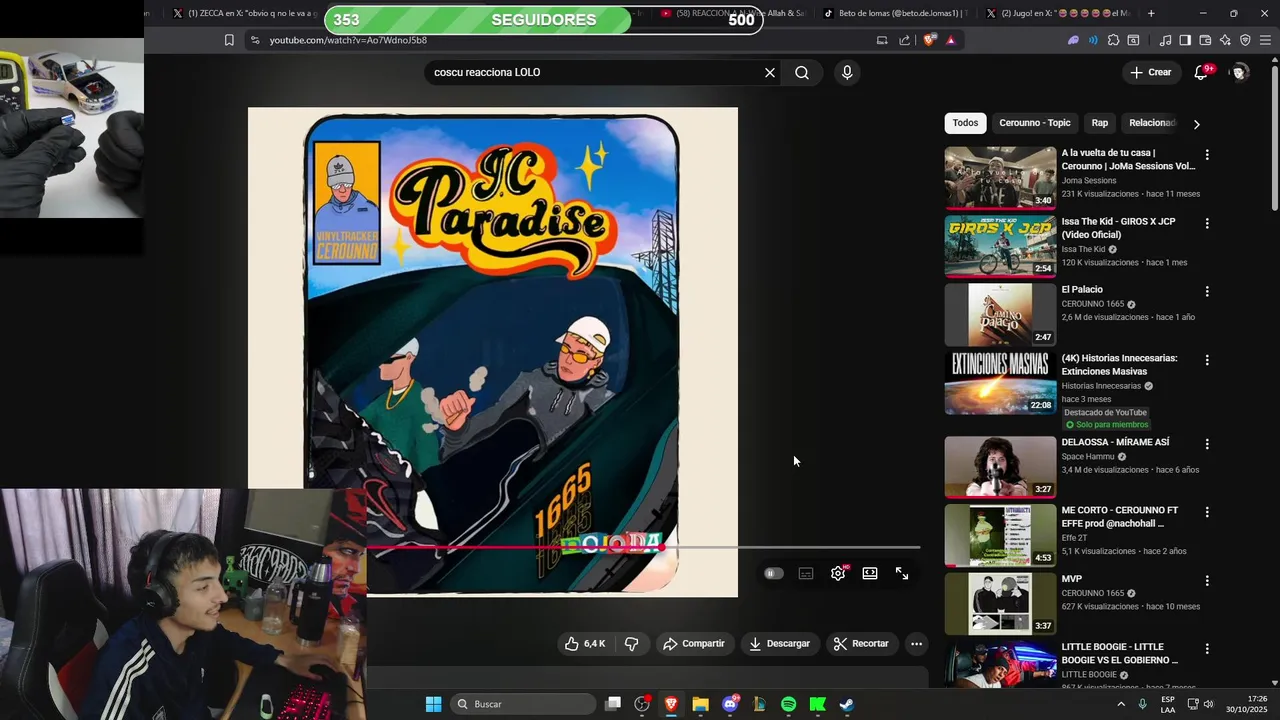Open Spotify from the taskbar

788,704
